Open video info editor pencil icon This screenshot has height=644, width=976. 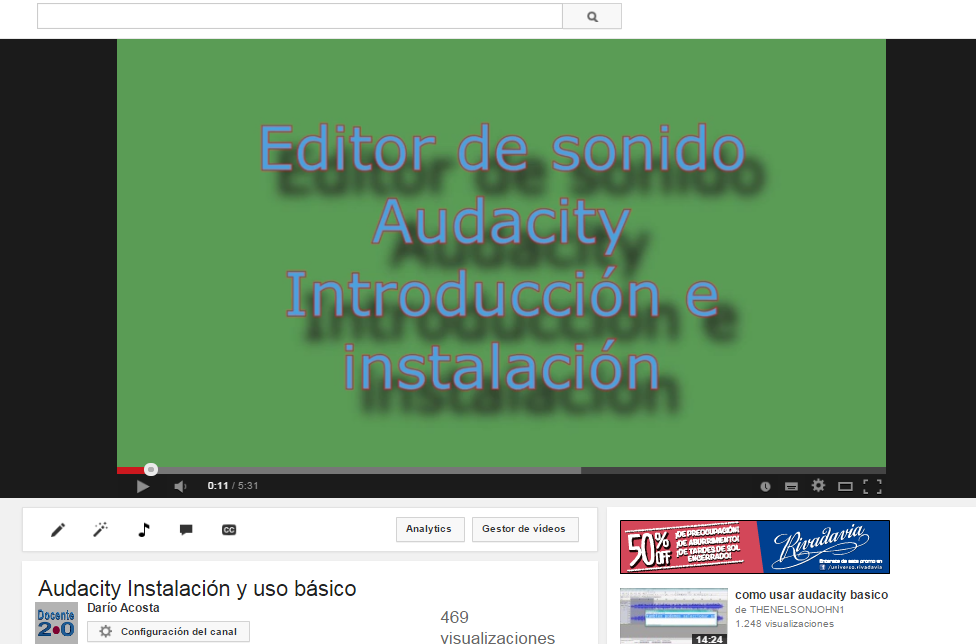tap(58, 530)
